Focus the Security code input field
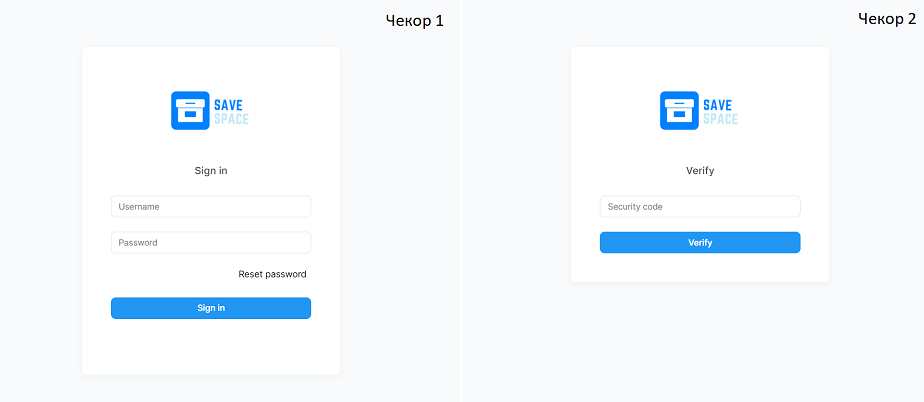This screenshot has width=924, height=402. [700, 207]
